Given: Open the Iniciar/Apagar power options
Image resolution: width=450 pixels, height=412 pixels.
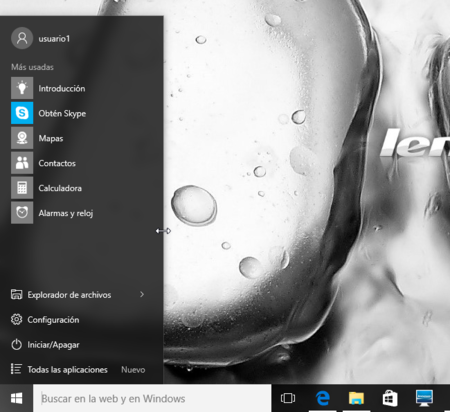Looking at the screenshot, I should tap(45, 344).
